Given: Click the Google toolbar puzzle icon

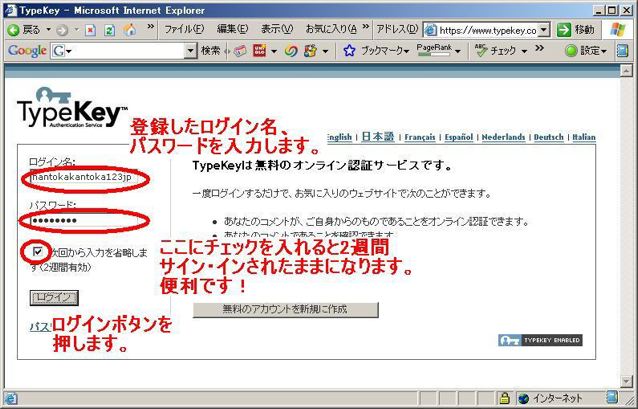Looking at the screenshot, I should pos(310,51).
